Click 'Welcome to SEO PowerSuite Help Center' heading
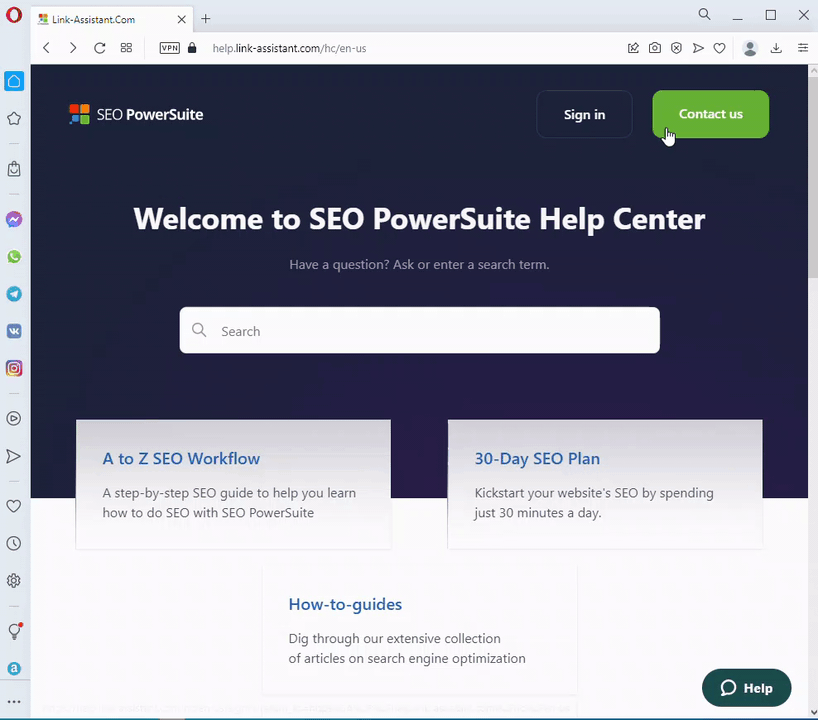818x720 pixels. (419, 219)
